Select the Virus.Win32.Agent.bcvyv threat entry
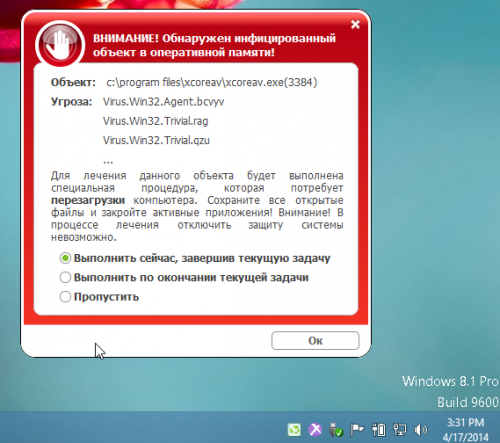Image resolution: width=500 pixels, height=443 pixels. pos(163,102)
